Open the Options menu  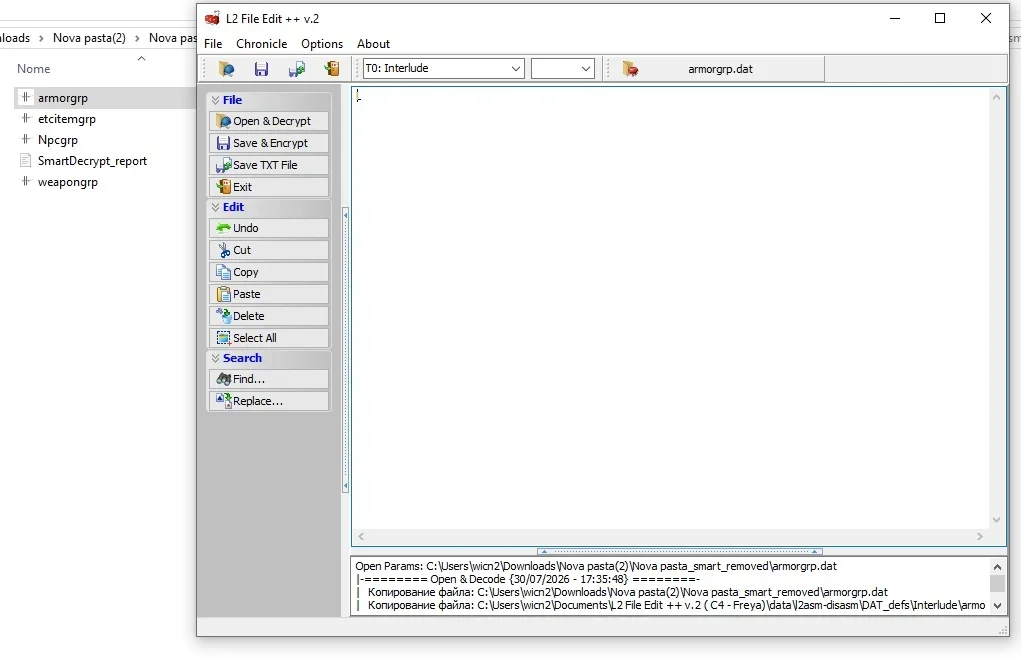pyautogui.click(x=322, y=44)
